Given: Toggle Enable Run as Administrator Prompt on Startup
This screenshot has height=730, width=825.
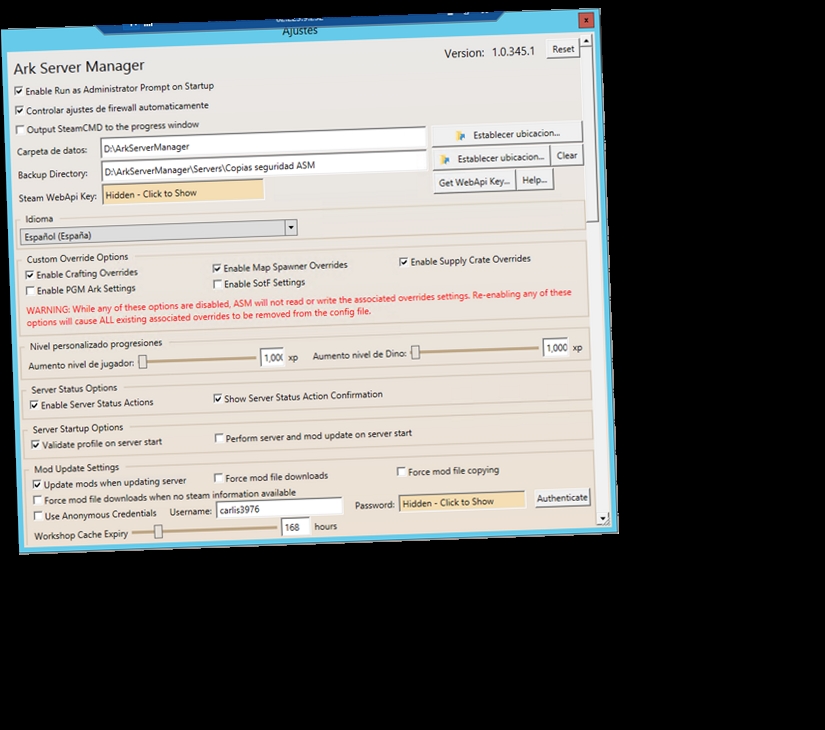Looking at the screenshot, I should 19,91.
